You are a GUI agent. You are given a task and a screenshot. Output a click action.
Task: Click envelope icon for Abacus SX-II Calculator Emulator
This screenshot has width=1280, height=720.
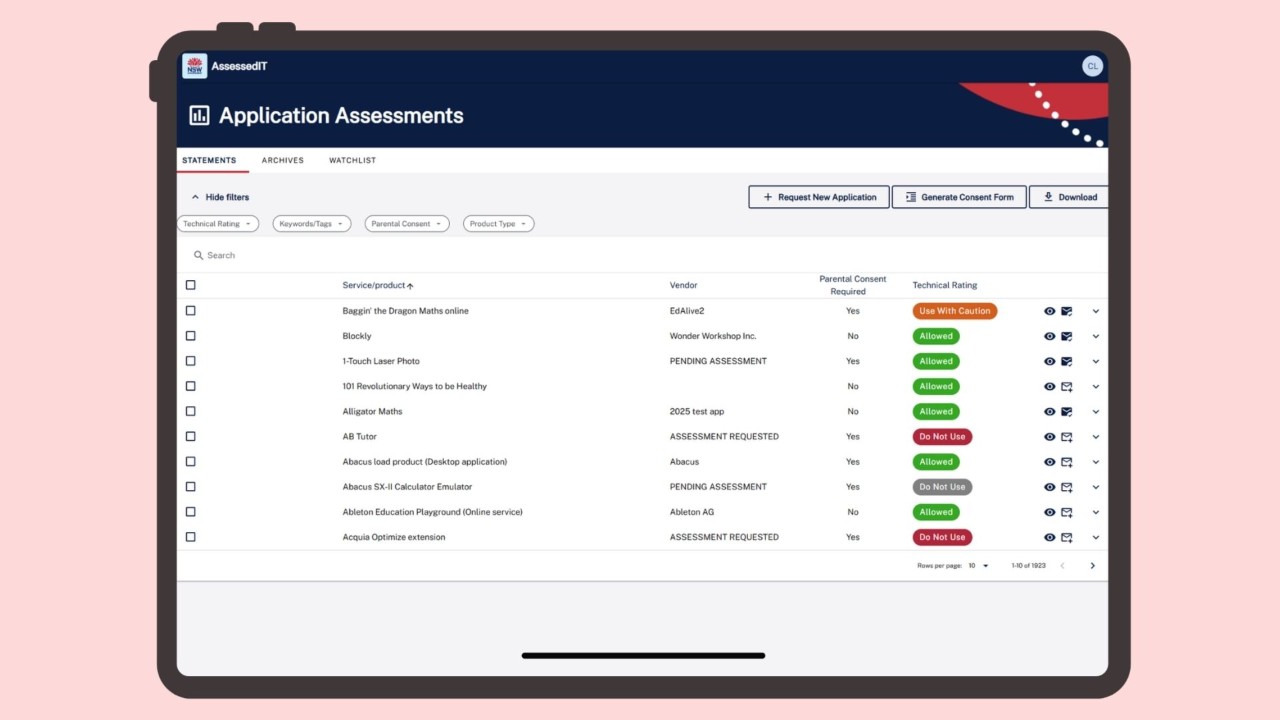(x=1067, y=487)
